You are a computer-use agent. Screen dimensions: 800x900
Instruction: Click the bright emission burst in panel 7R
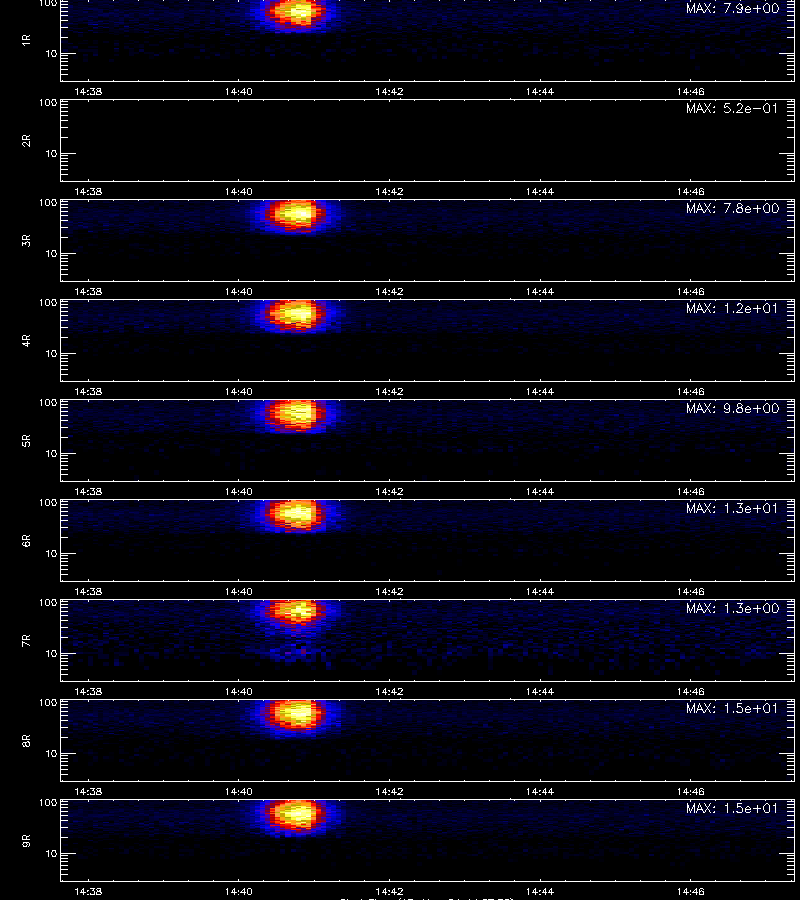[x=297, y=612]
